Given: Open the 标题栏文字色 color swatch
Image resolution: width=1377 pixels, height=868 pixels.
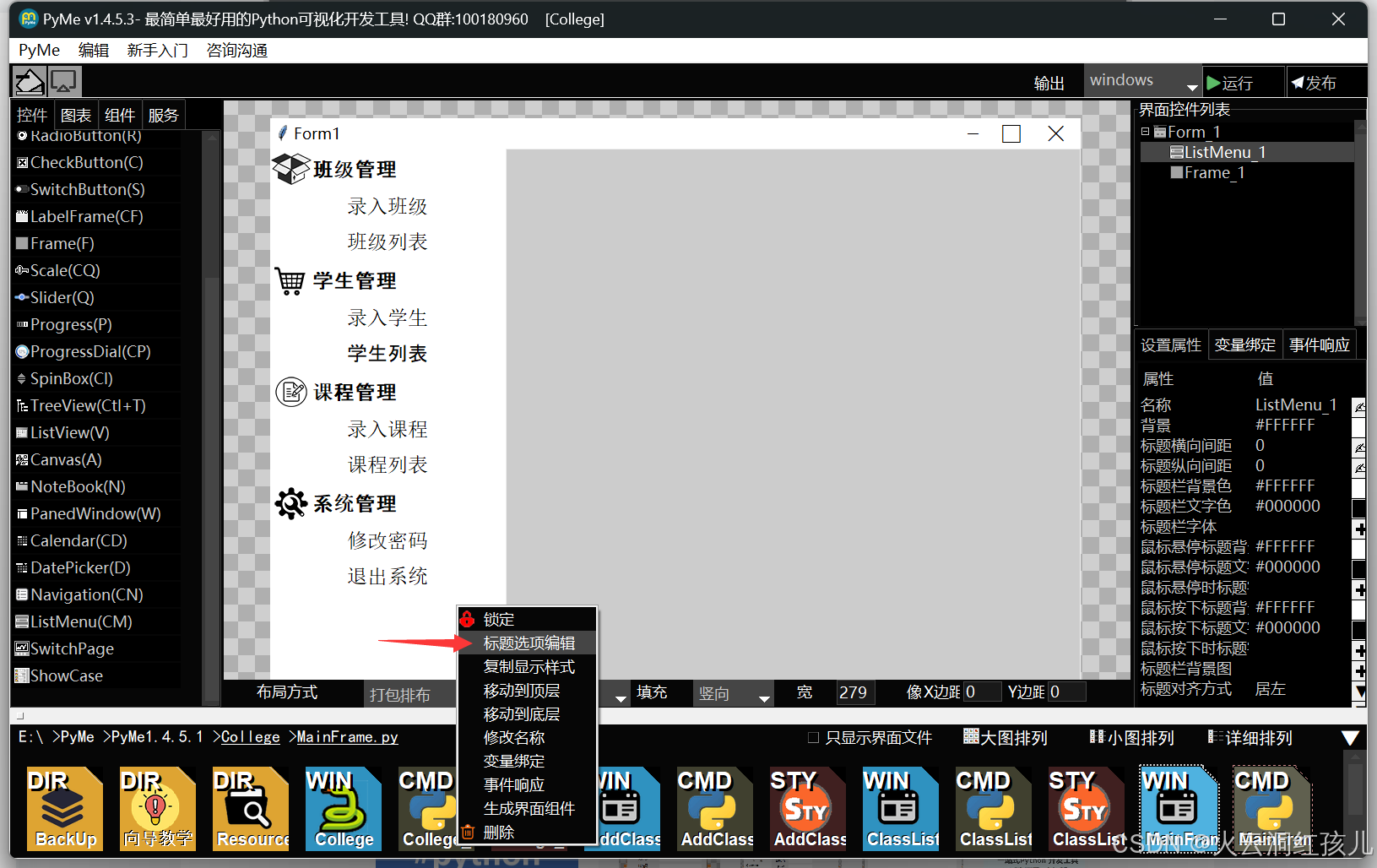Looking at the screenshot, I should point(1359,507).
